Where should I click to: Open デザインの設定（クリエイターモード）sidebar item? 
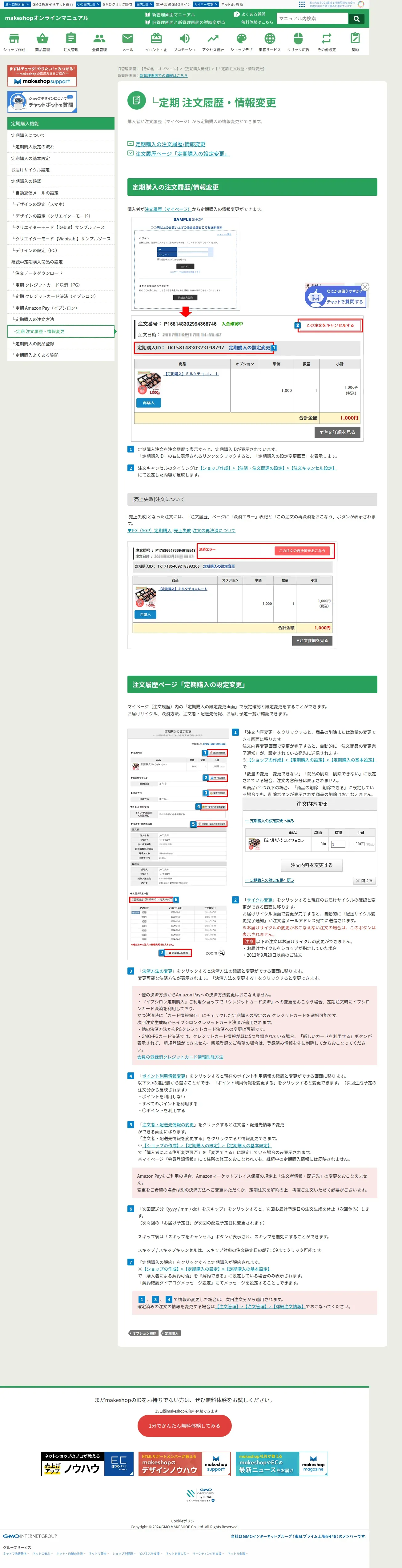[x=61, y=216]
